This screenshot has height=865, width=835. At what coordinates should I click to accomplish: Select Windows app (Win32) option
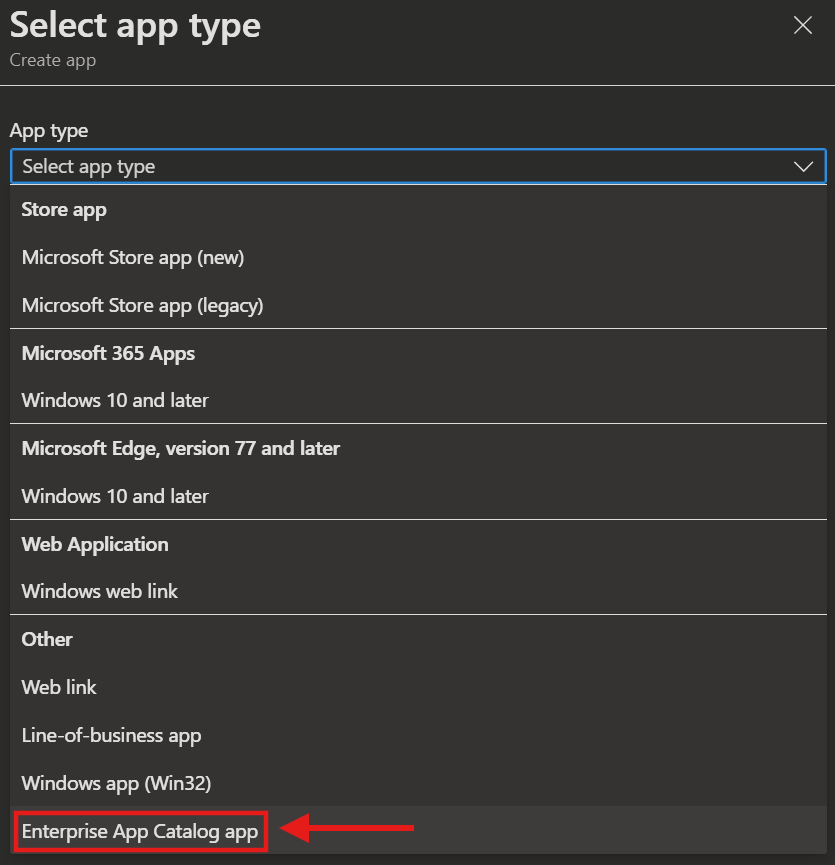pyautogui.click(x=418, y=783)
